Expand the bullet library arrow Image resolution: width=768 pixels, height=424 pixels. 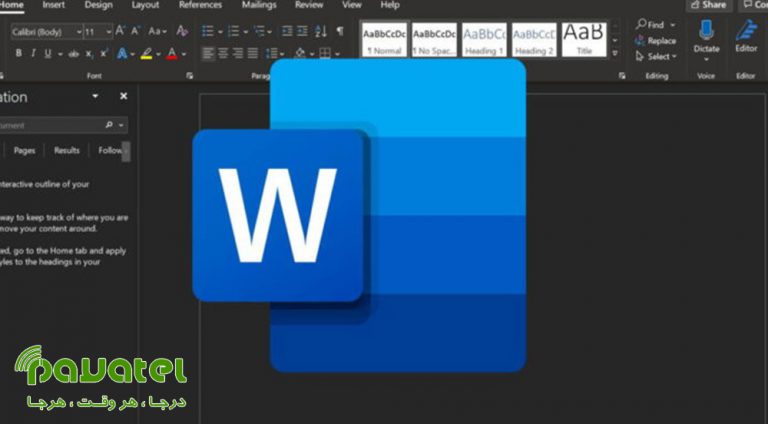220,32
